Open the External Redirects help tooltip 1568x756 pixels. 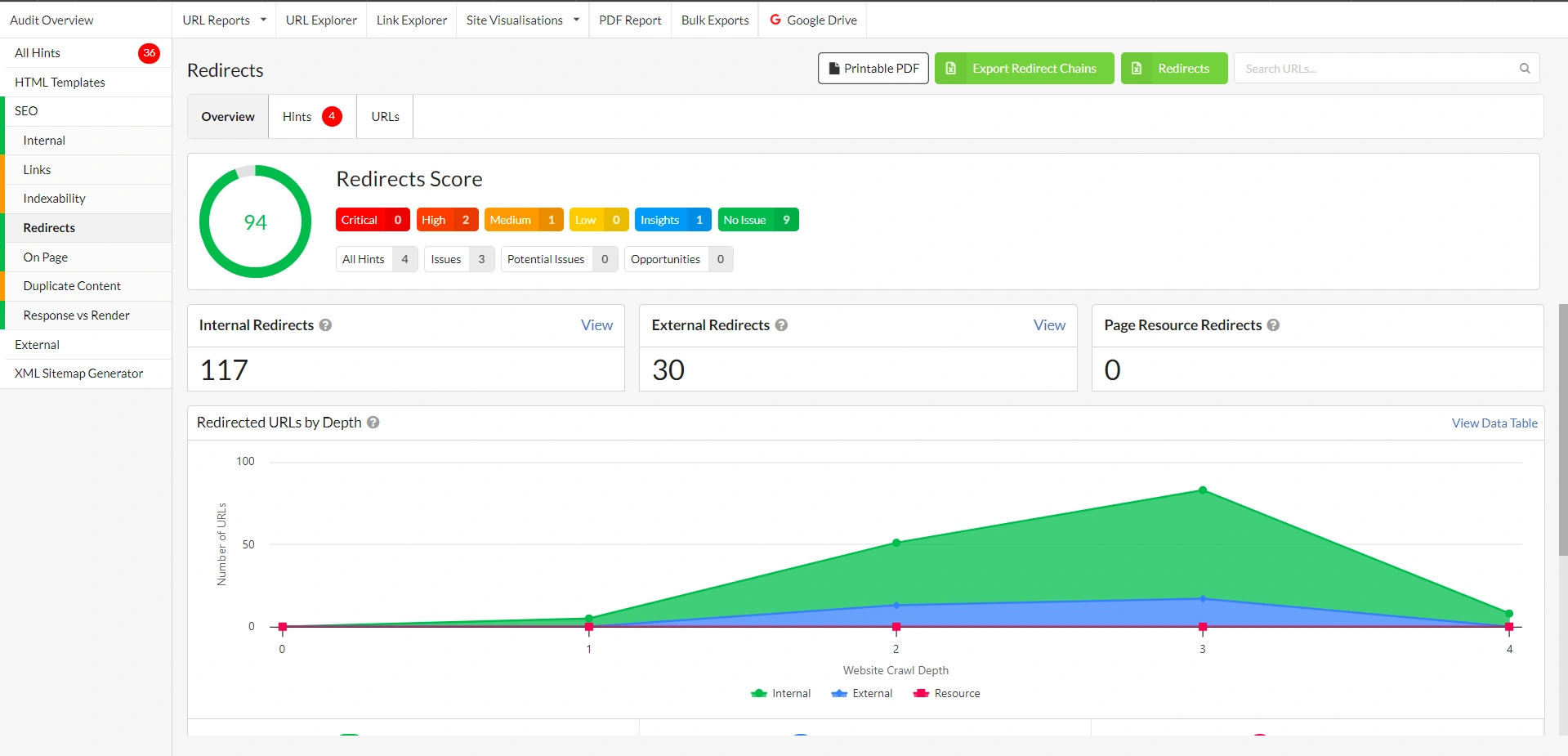pyautogui.click(x=780, y=325)
